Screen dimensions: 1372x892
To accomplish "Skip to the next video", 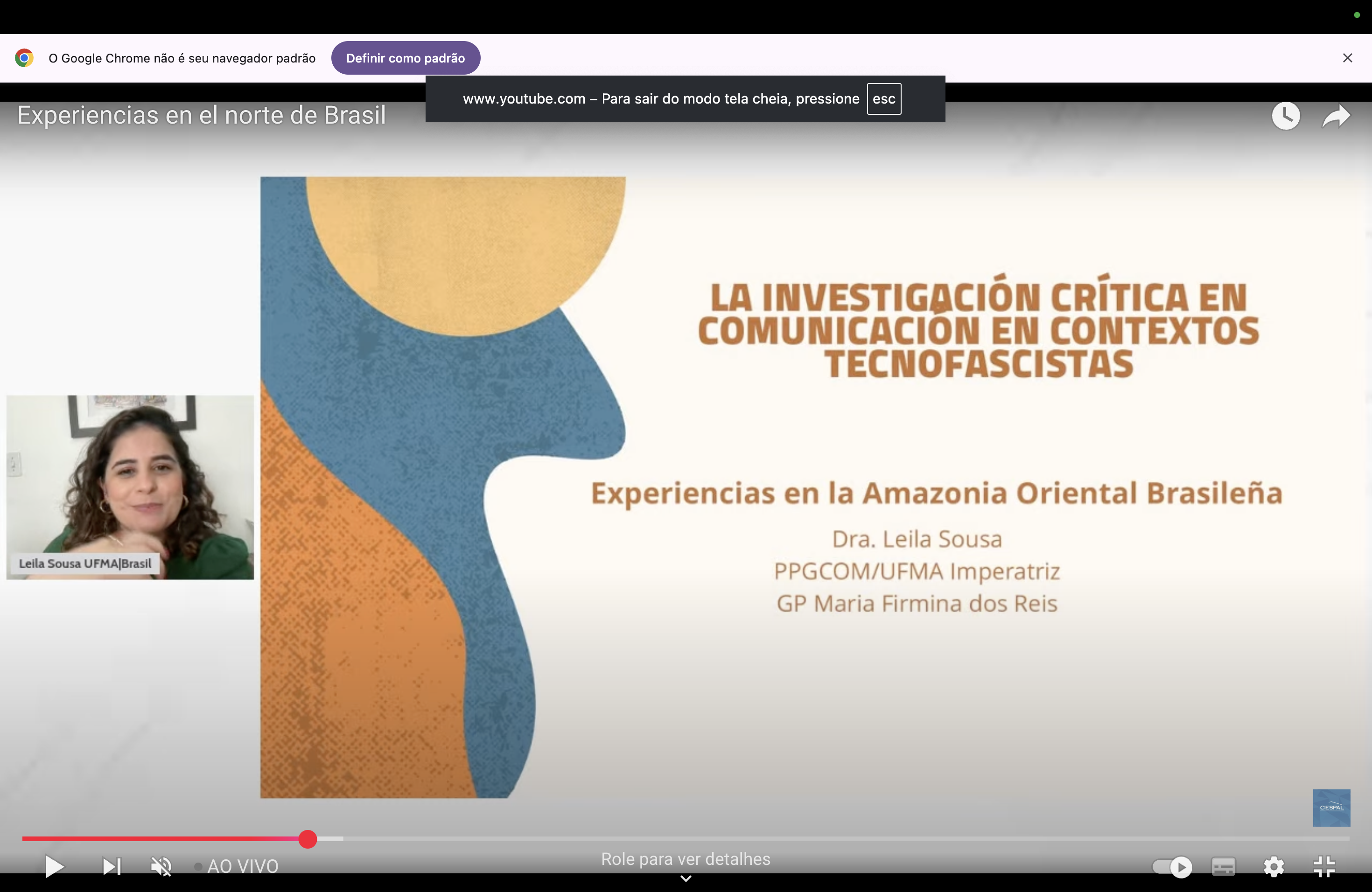I will pyautogui.click(x=111, y=866).
